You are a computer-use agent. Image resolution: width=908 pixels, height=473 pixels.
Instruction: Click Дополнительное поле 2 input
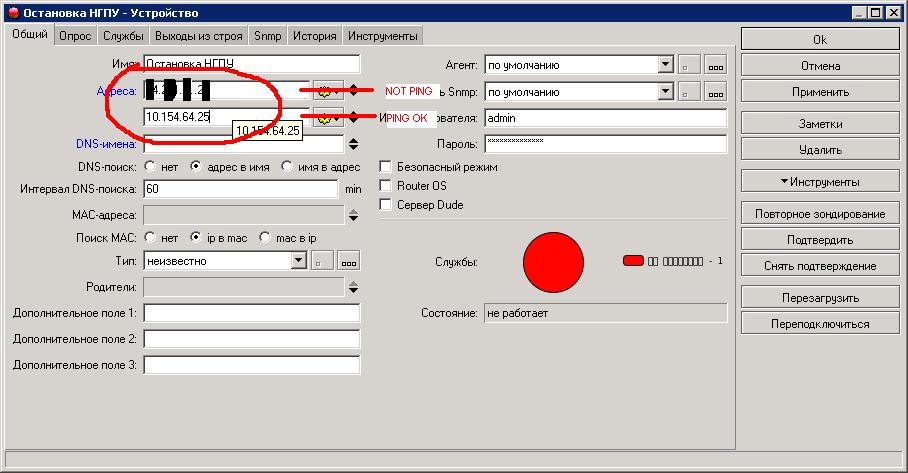(251, 339)
